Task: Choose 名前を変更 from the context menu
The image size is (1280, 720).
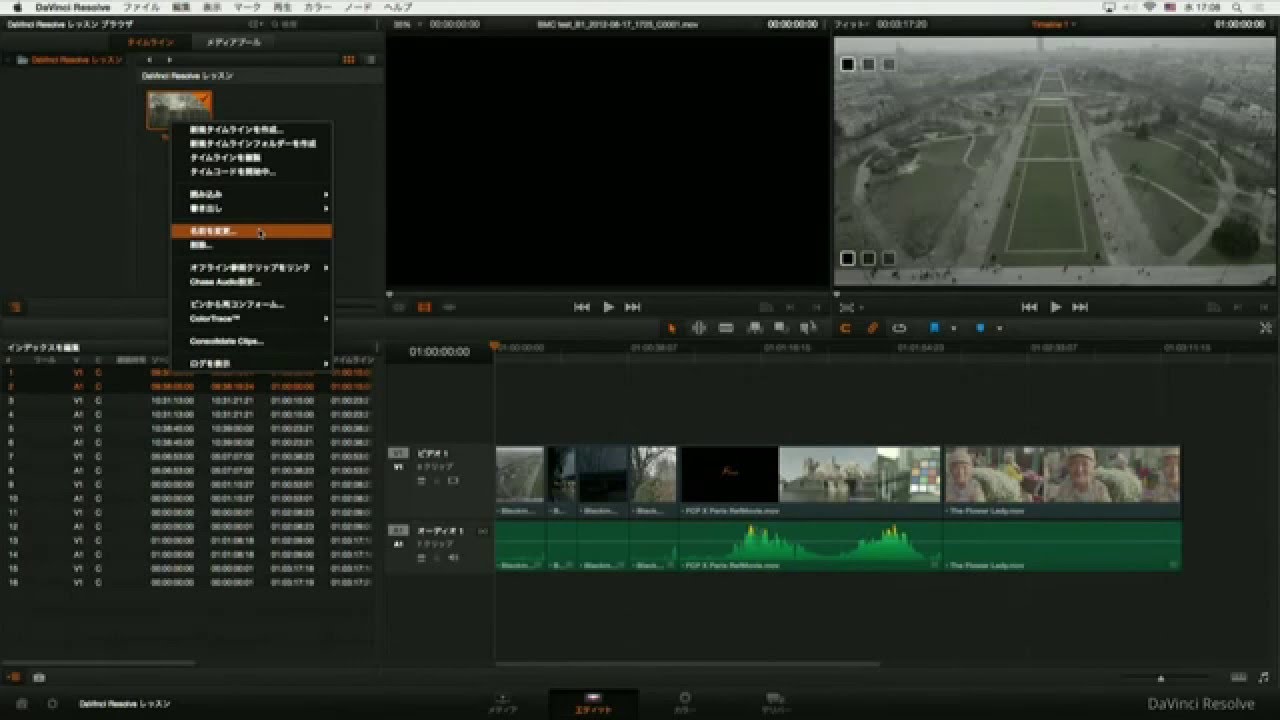Action: [x=252, y=231]
